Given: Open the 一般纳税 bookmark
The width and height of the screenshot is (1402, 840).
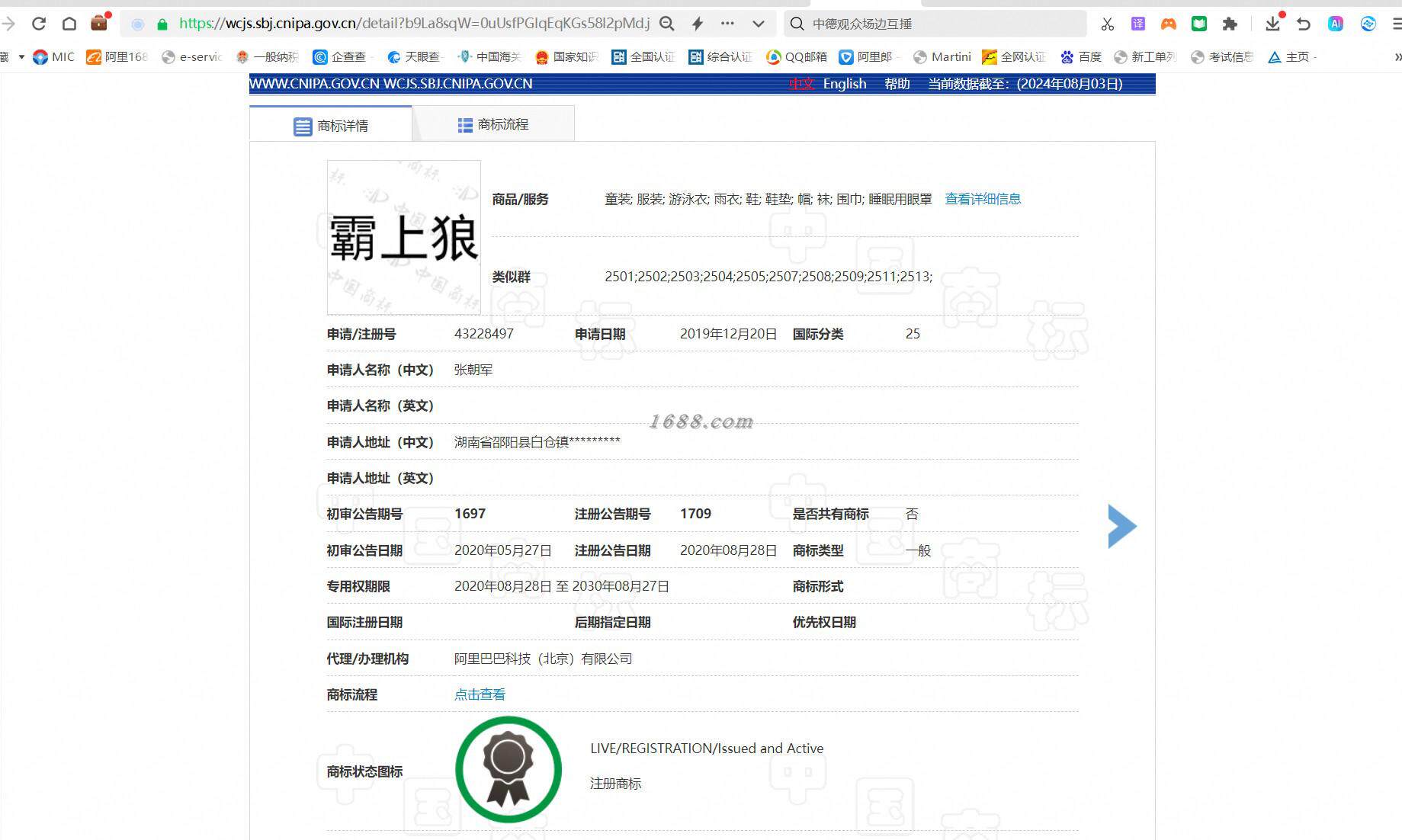Looking at the screenshot, I should click(268, 57).
